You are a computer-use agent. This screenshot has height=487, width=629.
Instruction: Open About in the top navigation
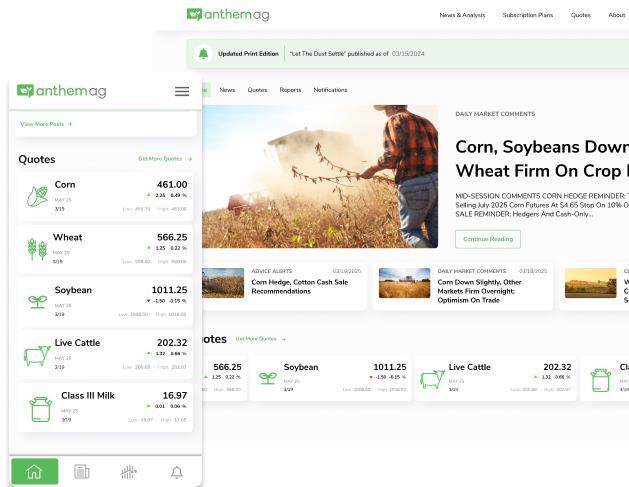[617, 15]
